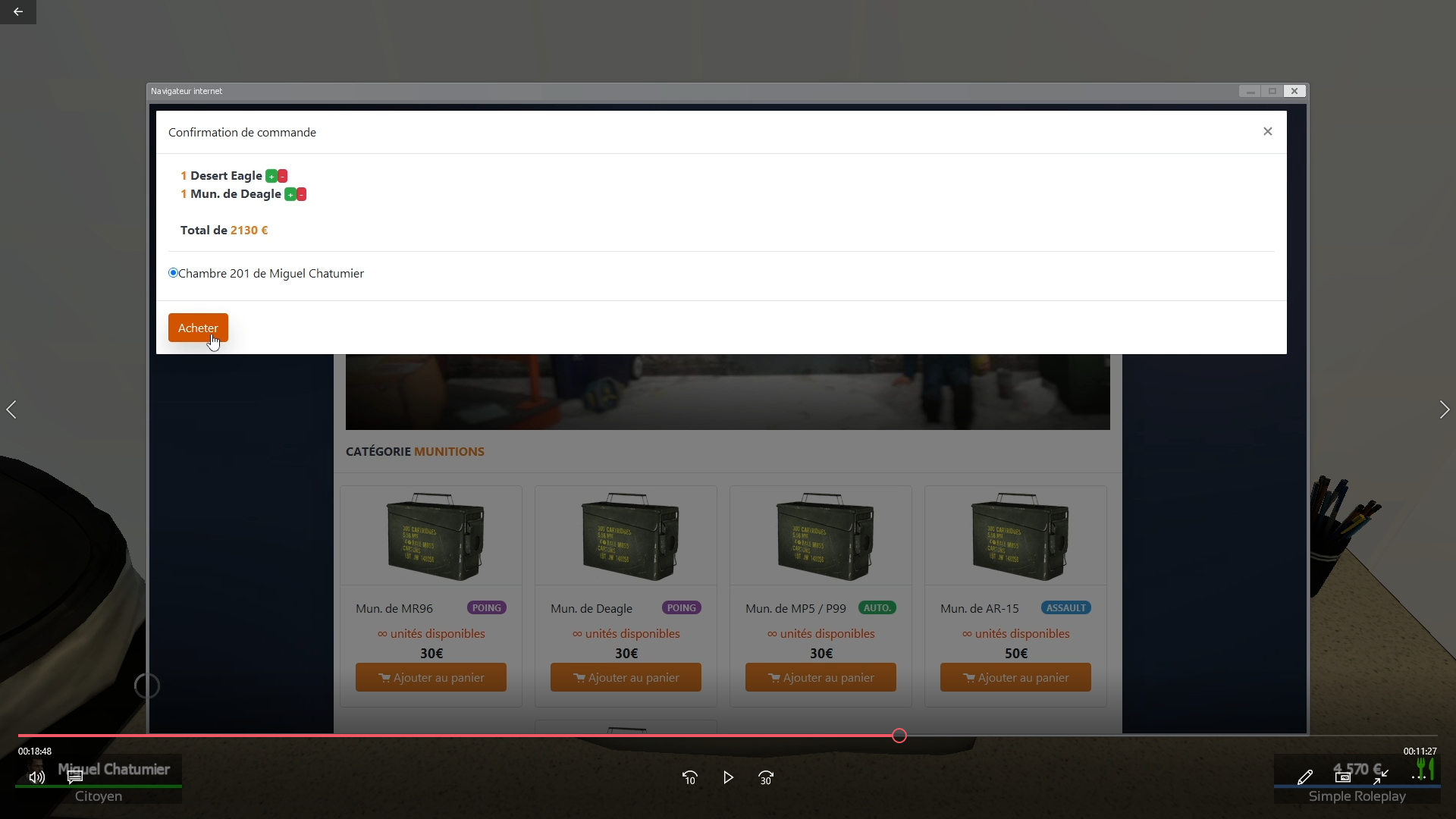Viewport: 1456px width, 819px height.
Task: Minimize the Navigateur internet window
Action: point(1250,91)
